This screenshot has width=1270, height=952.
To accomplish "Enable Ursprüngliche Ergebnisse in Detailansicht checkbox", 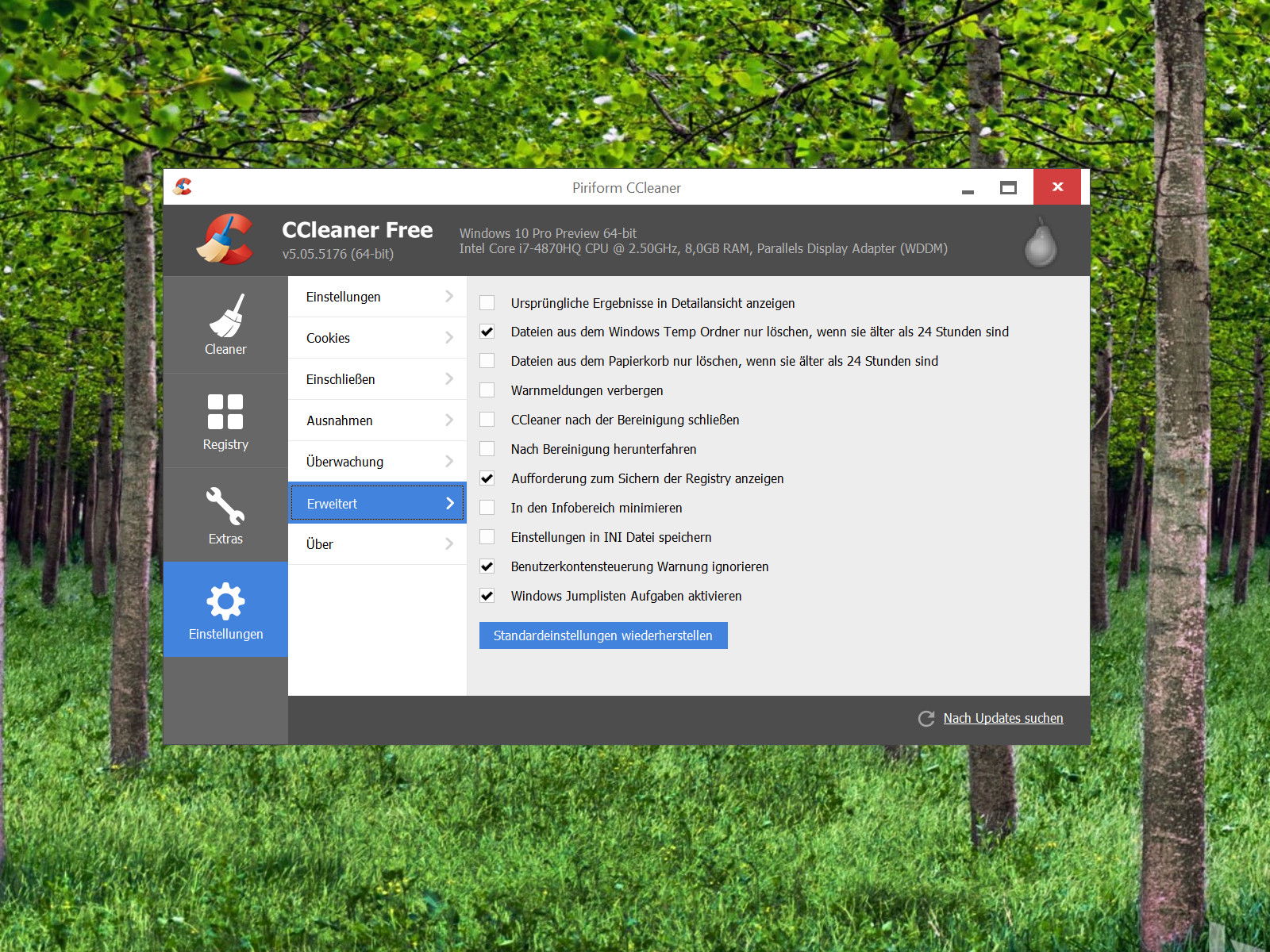I will [x=487, y=302].
